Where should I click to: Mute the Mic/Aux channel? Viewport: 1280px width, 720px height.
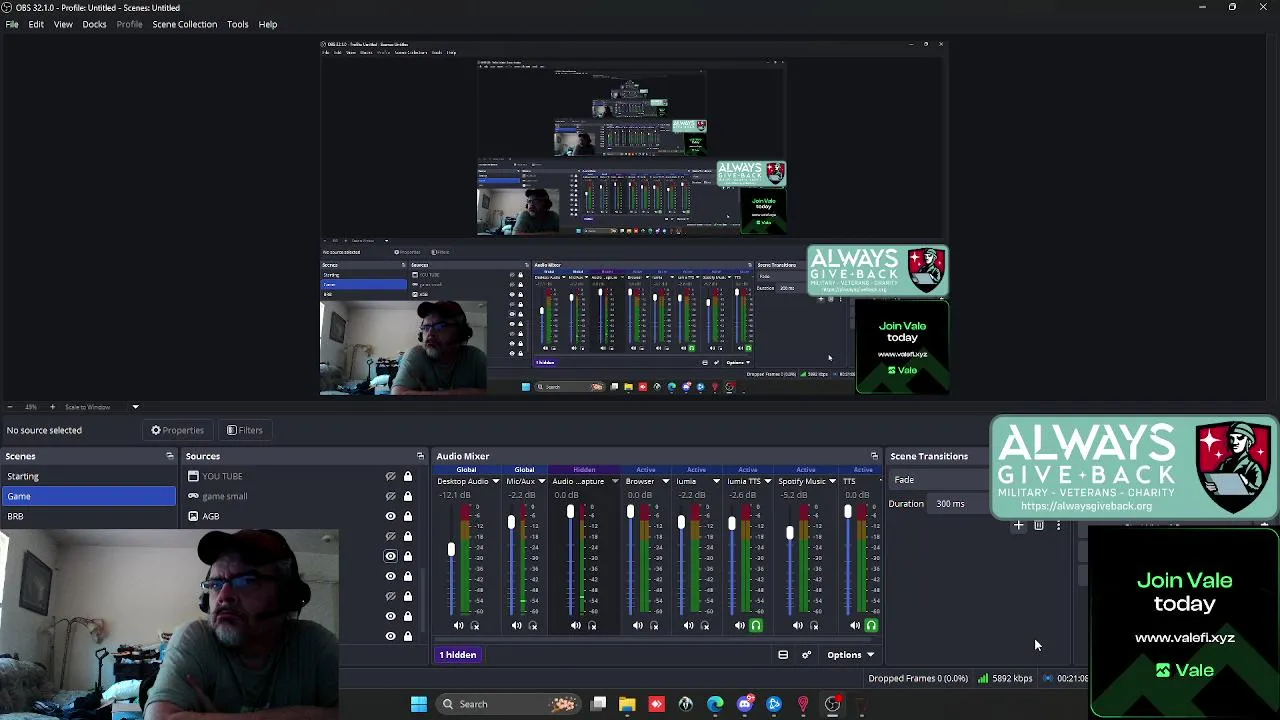(x=517, y=626)
